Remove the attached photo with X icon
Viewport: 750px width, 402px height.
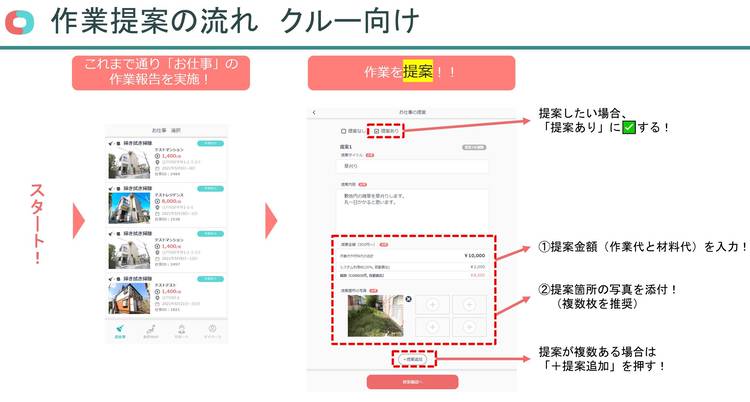408,299
